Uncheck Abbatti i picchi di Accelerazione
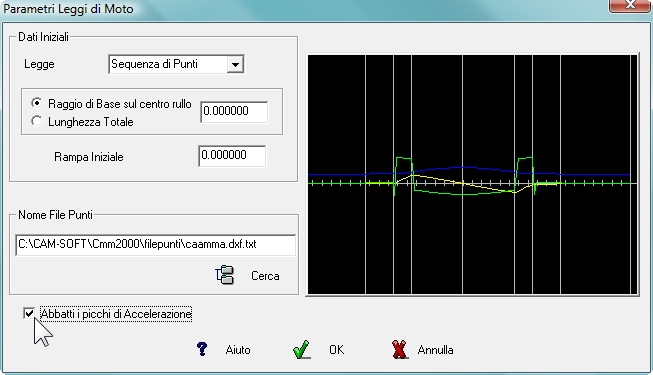Viewport: 653px width, 375px height. (29, 313)
